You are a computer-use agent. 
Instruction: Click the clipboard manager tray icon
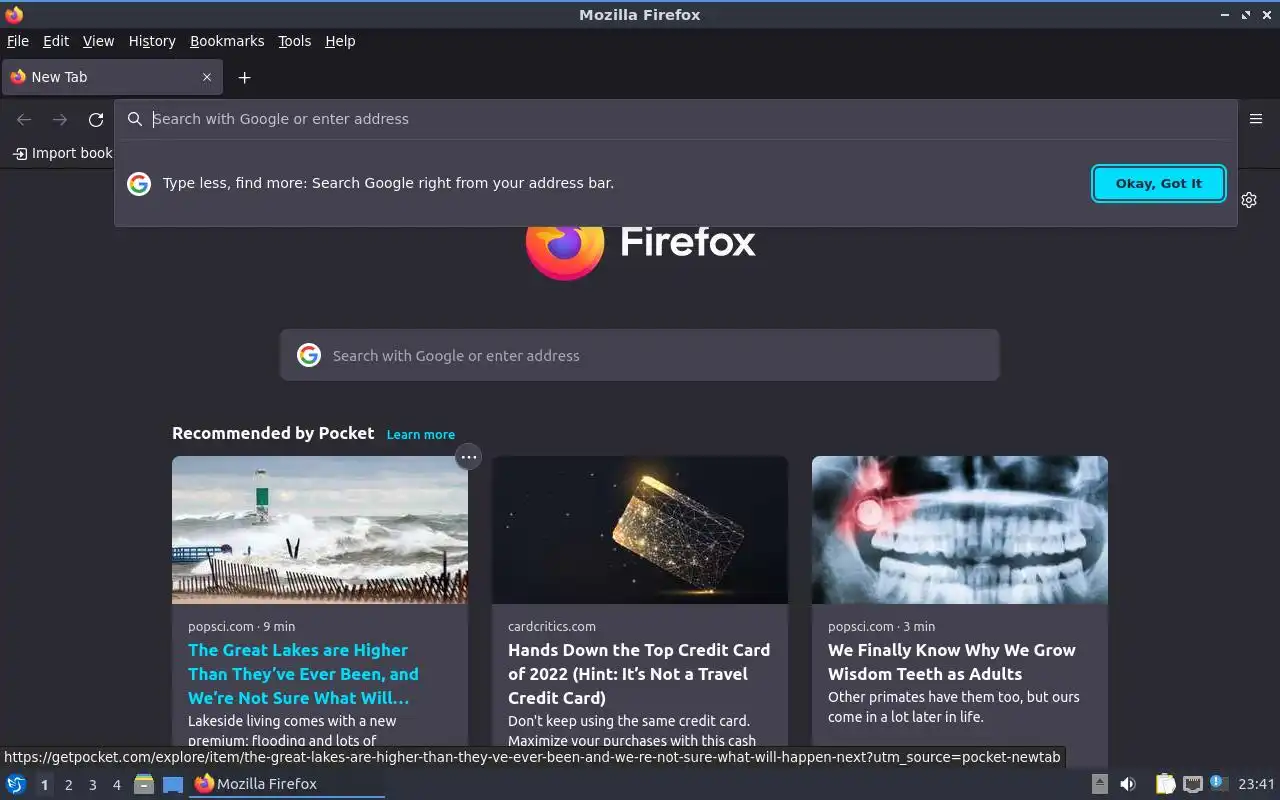point(1165,784)
